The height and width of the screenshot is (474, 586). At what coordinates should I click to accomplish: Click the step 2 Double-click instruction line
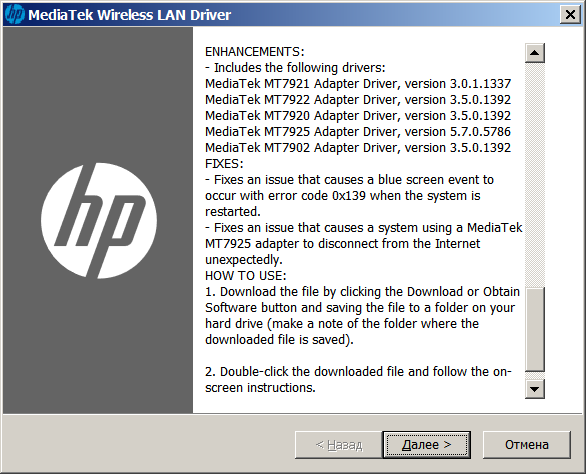click(358, 372)
